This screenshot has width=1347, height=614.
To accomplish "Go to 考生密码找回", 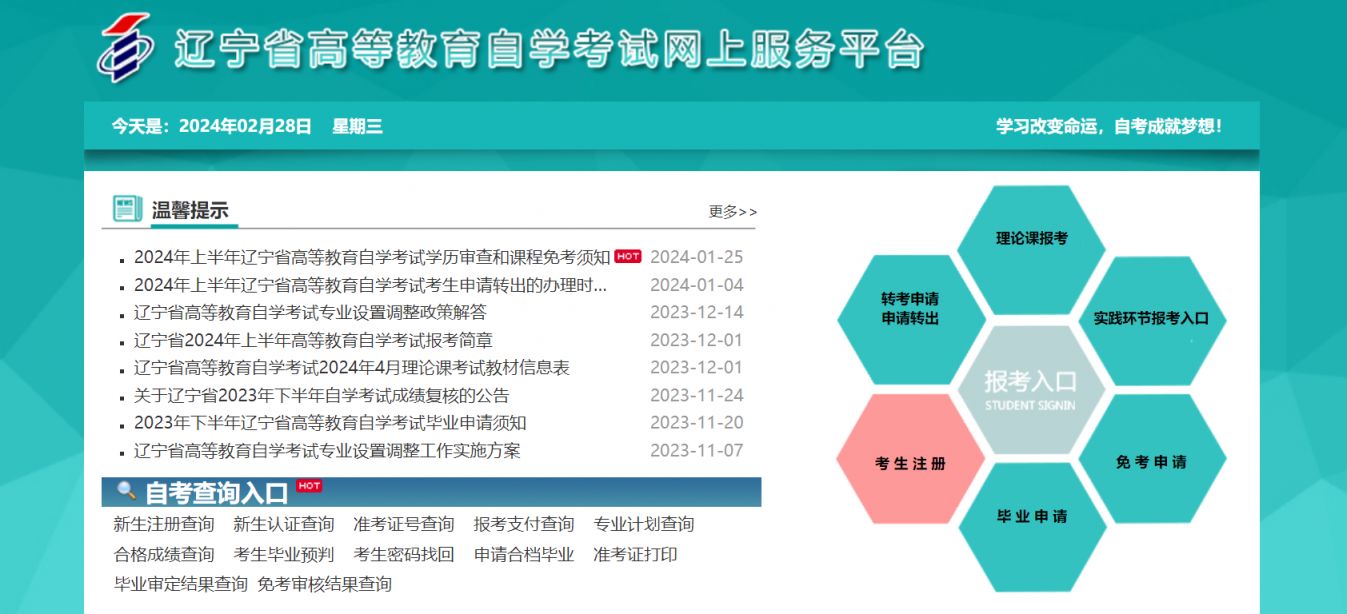I will (x=404, y=554).
